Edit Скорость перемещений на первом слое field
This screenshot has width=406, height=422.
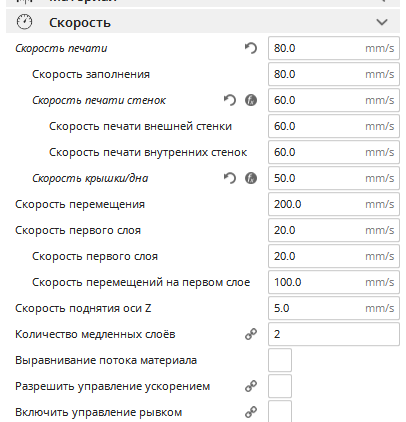(334, 282)
